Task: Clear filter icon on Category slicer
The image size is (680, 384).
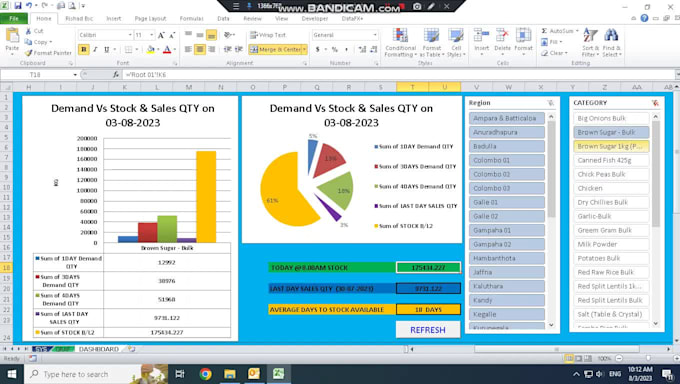Action: click(x=655, y=103)
